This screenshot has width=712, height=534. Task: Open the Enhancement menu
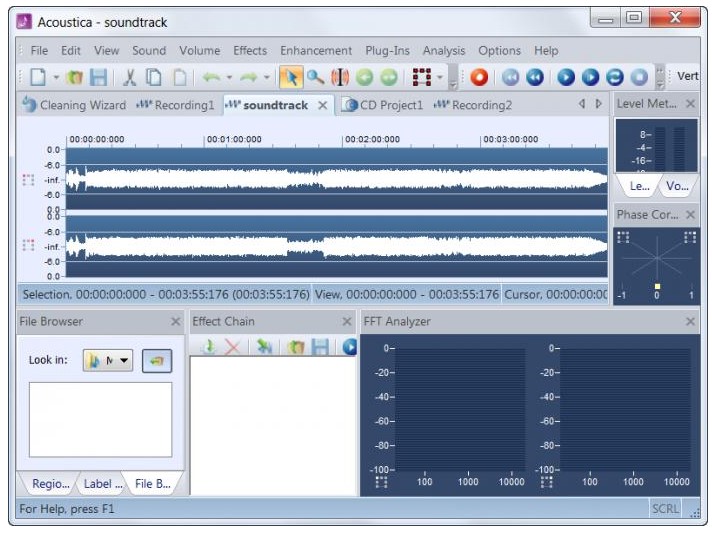pos(316,50)
